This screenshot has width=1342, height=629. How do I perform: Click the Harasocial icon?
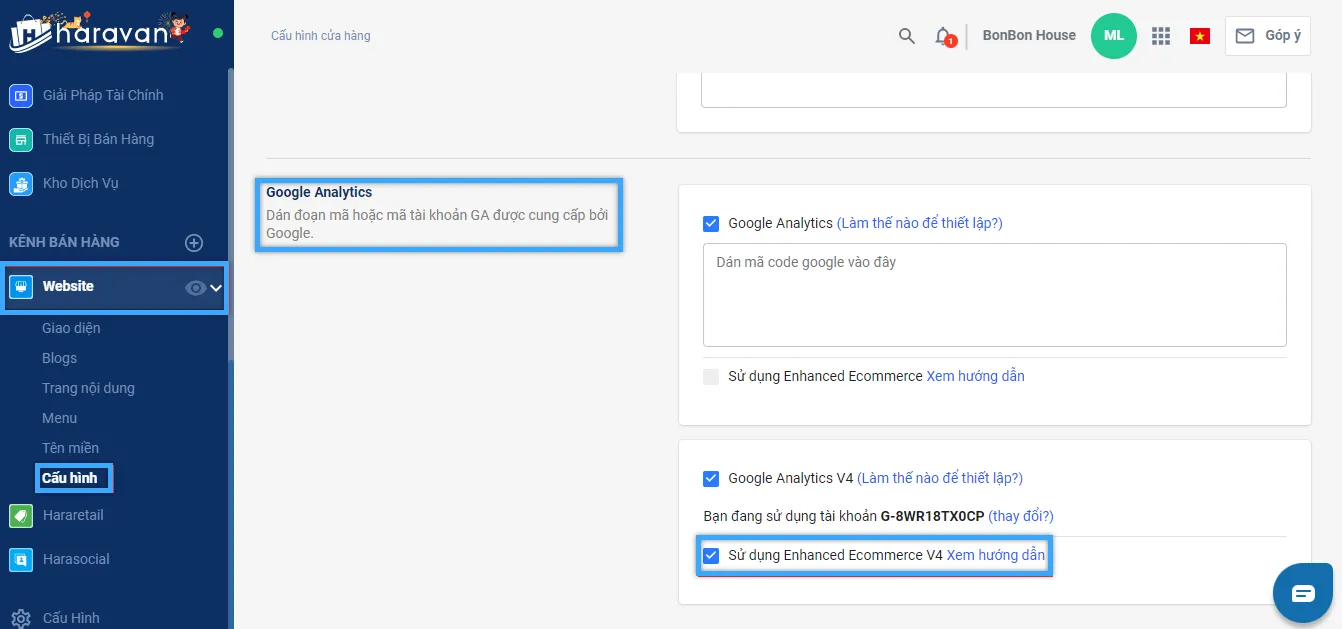coord(20,560)
